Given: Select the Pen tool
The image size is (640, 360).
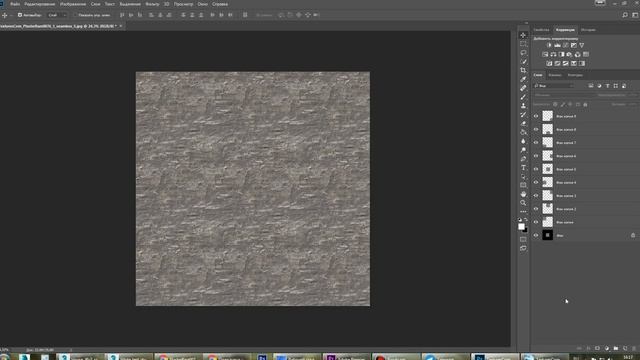Looking at the screenshot, I should point(523,159).
